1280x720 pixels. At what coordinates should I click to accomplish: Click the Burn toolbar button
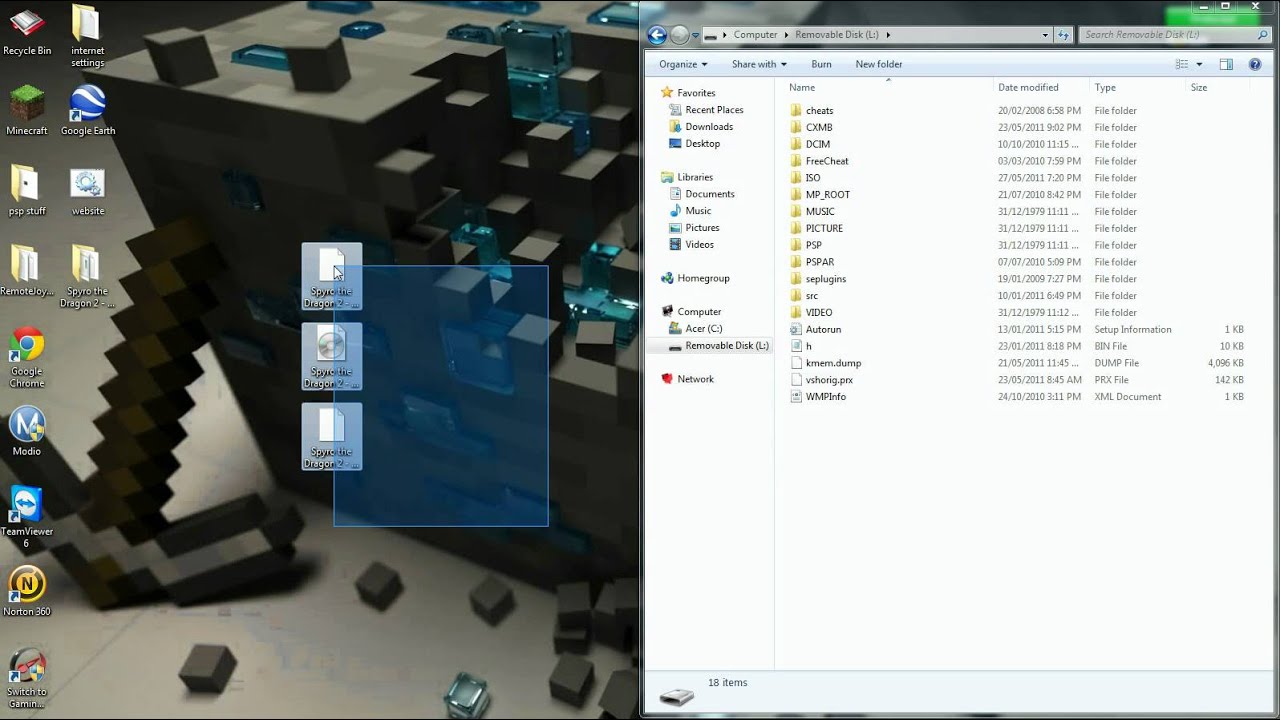coord(821,64)
